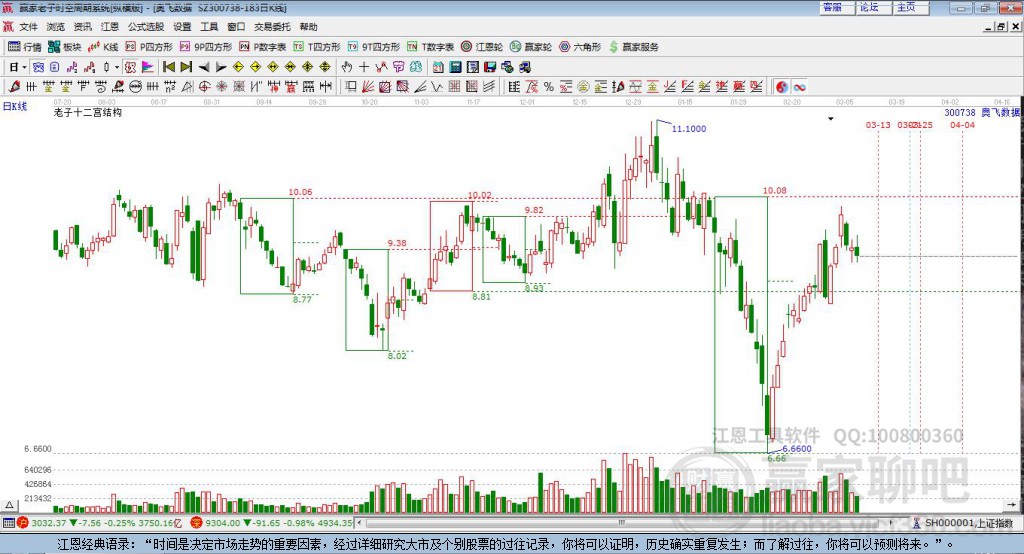
Task: Expand the 日 period dropdown arrow
Action: pyautogui.click(x=24, y=67)
